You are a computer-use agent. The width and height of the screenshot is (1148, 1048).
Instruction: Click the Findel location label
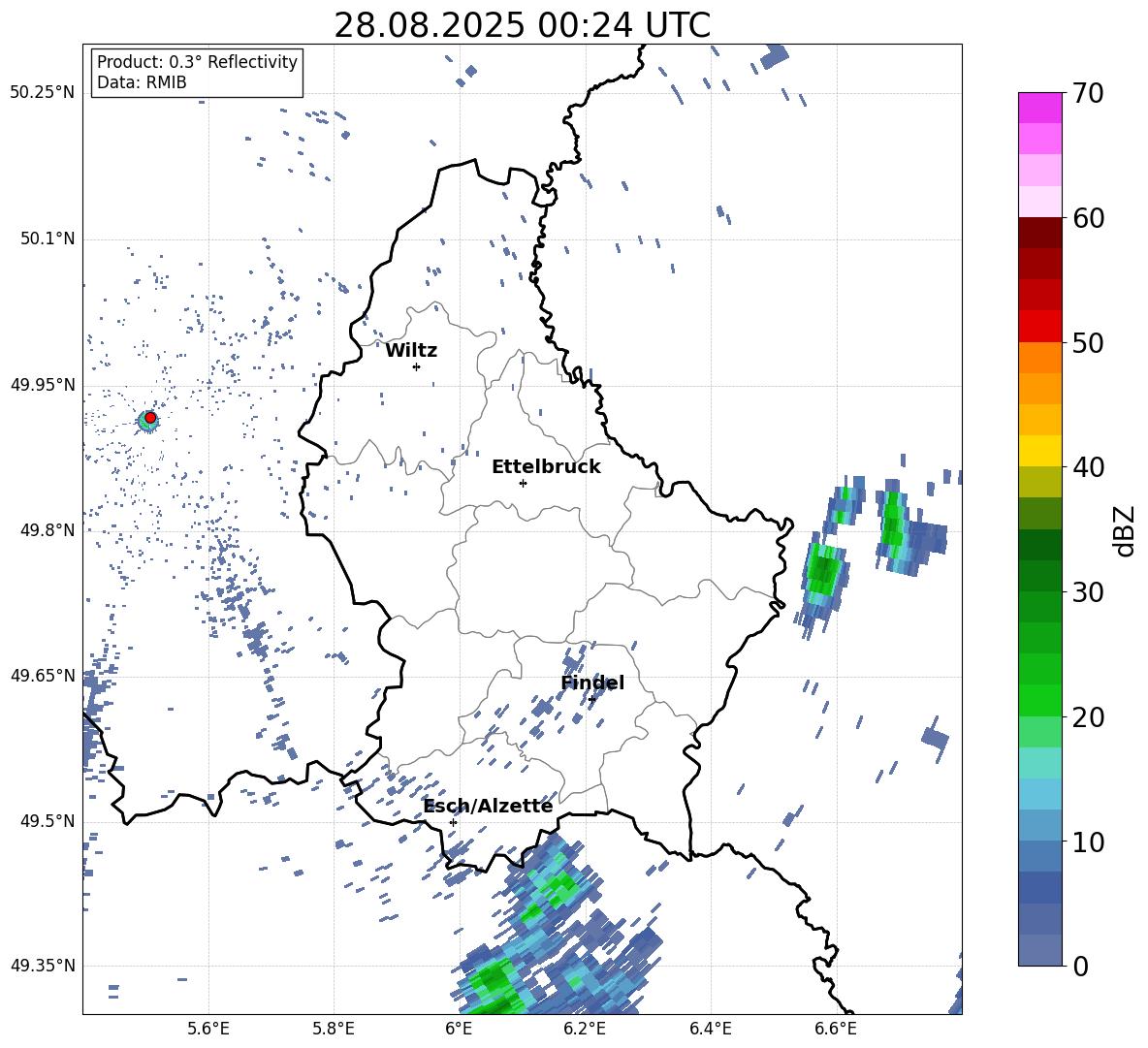[592, 683]
